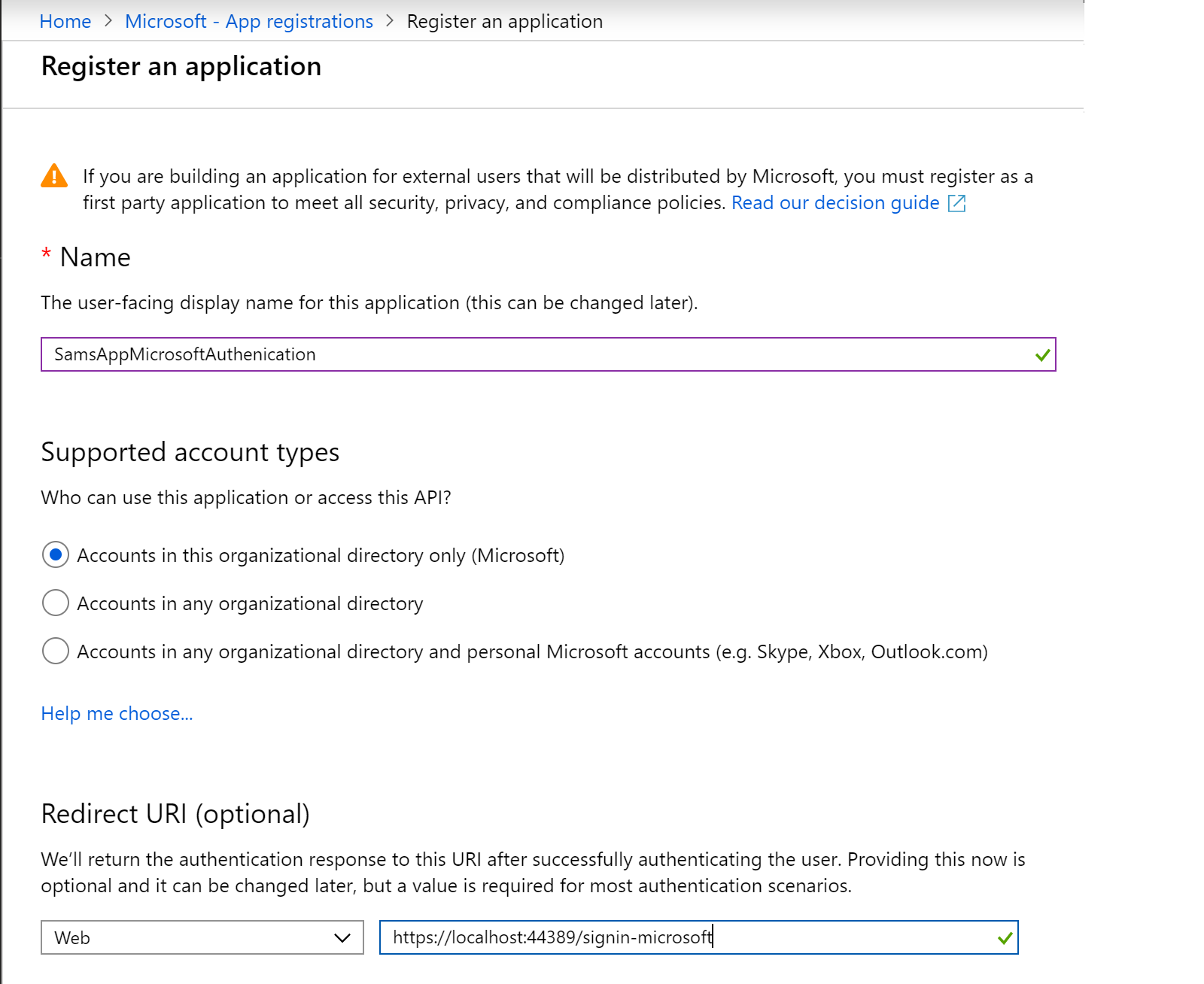This screenshot has height=984, width=1204.
Task: Click the green checkmark in the Name field
Action: click(1042, 355)
